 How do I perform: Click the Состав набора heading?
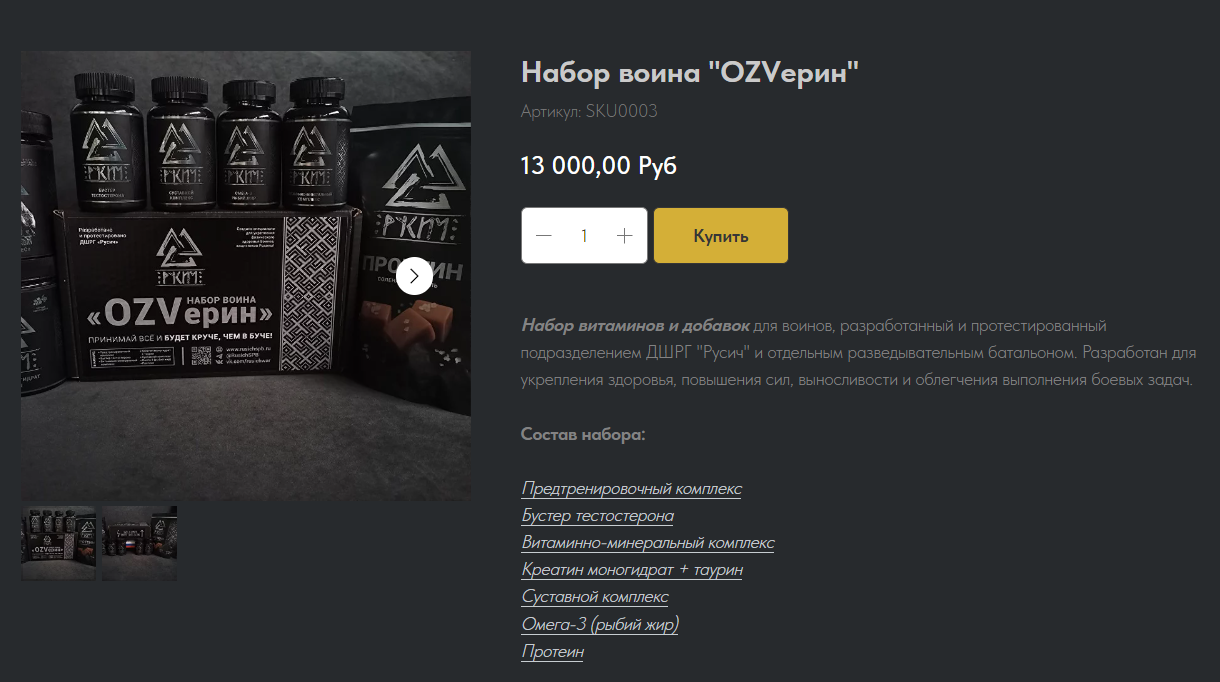583,435
